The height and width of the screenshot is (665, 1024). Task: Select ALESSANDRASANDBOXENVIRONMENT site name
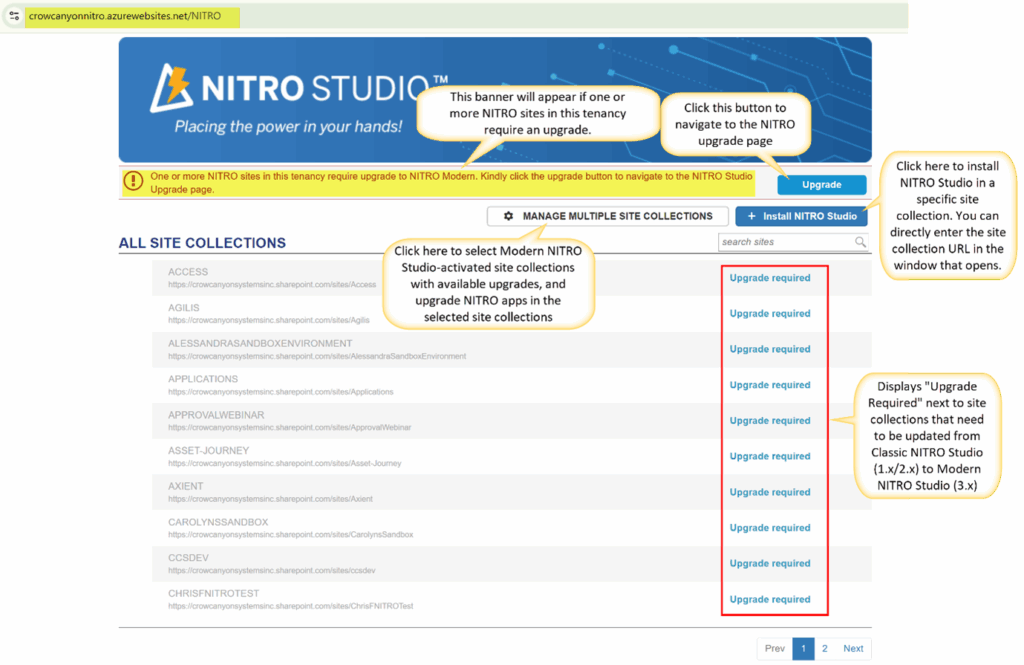point(260,343)
